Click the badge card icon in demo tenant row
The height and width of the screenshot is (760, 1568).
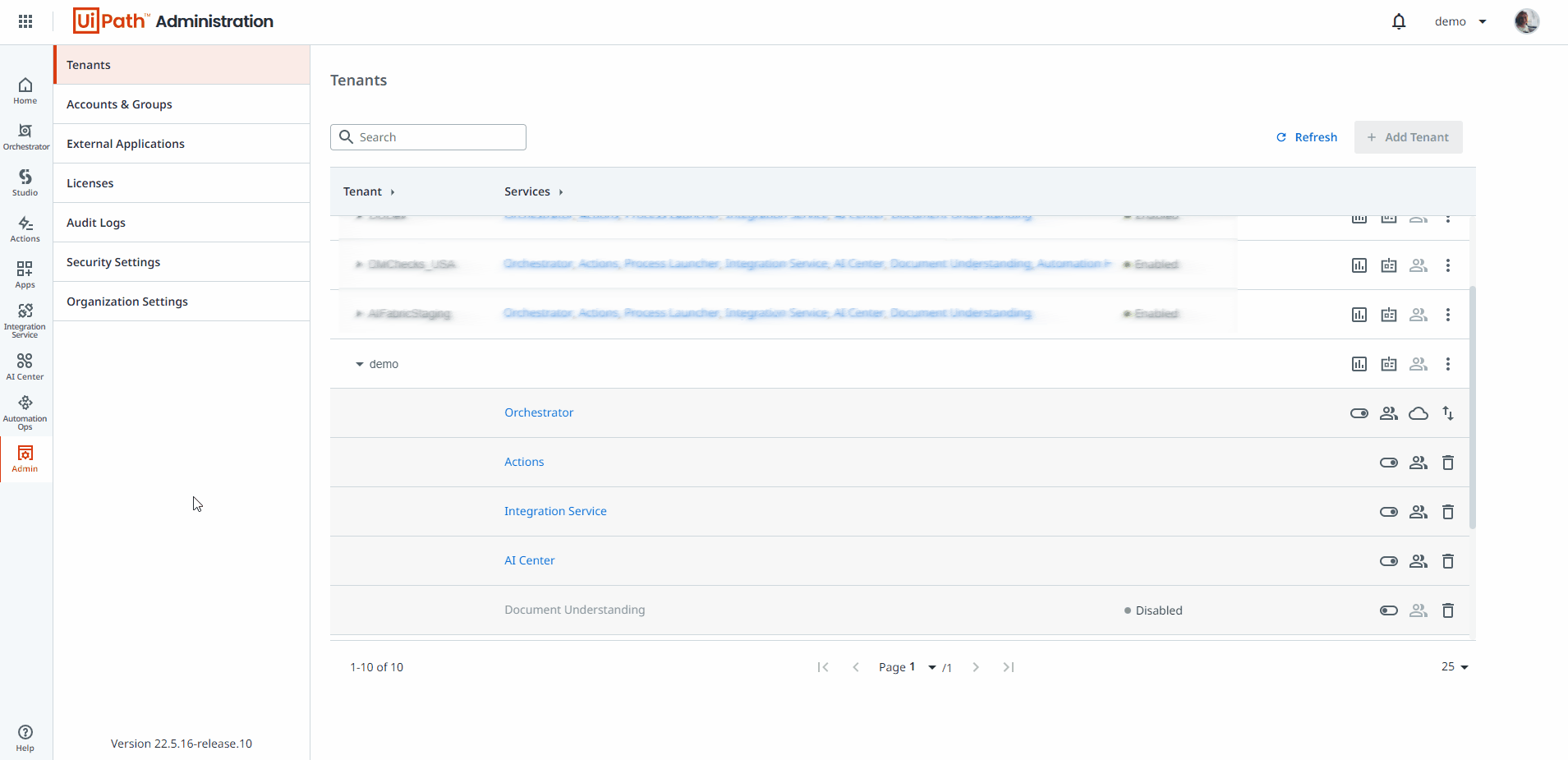(x=1389, y=364)
